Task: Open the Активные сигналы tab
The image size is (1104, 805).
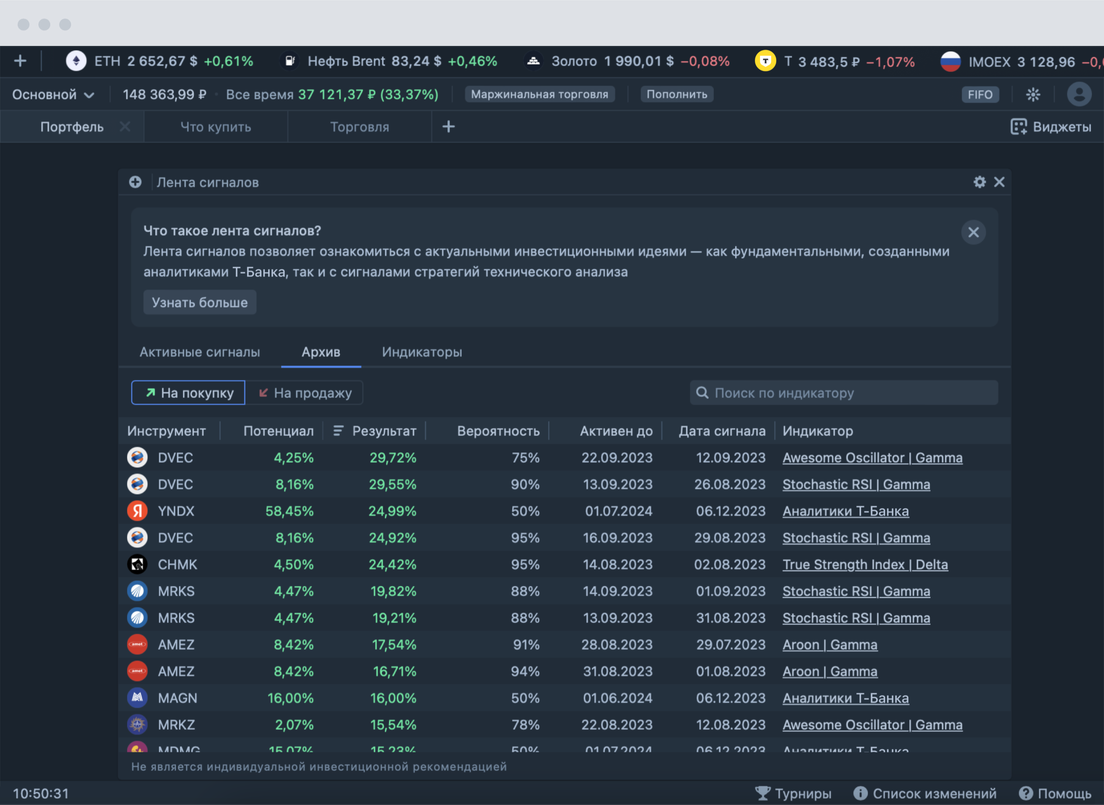Action: click(x=199, y=351)
